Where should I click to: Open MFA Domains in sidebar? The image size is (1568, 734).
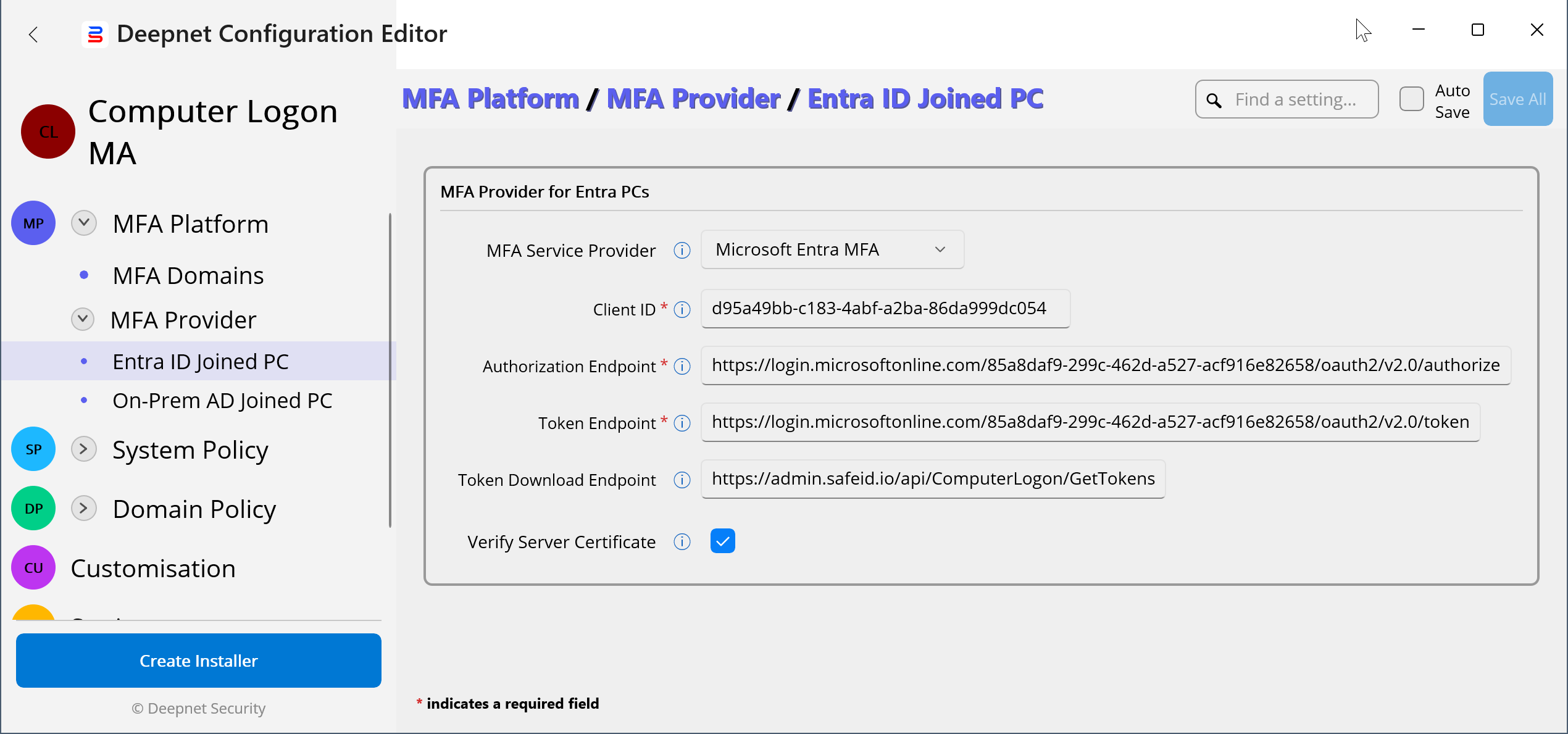click(188, 275)
